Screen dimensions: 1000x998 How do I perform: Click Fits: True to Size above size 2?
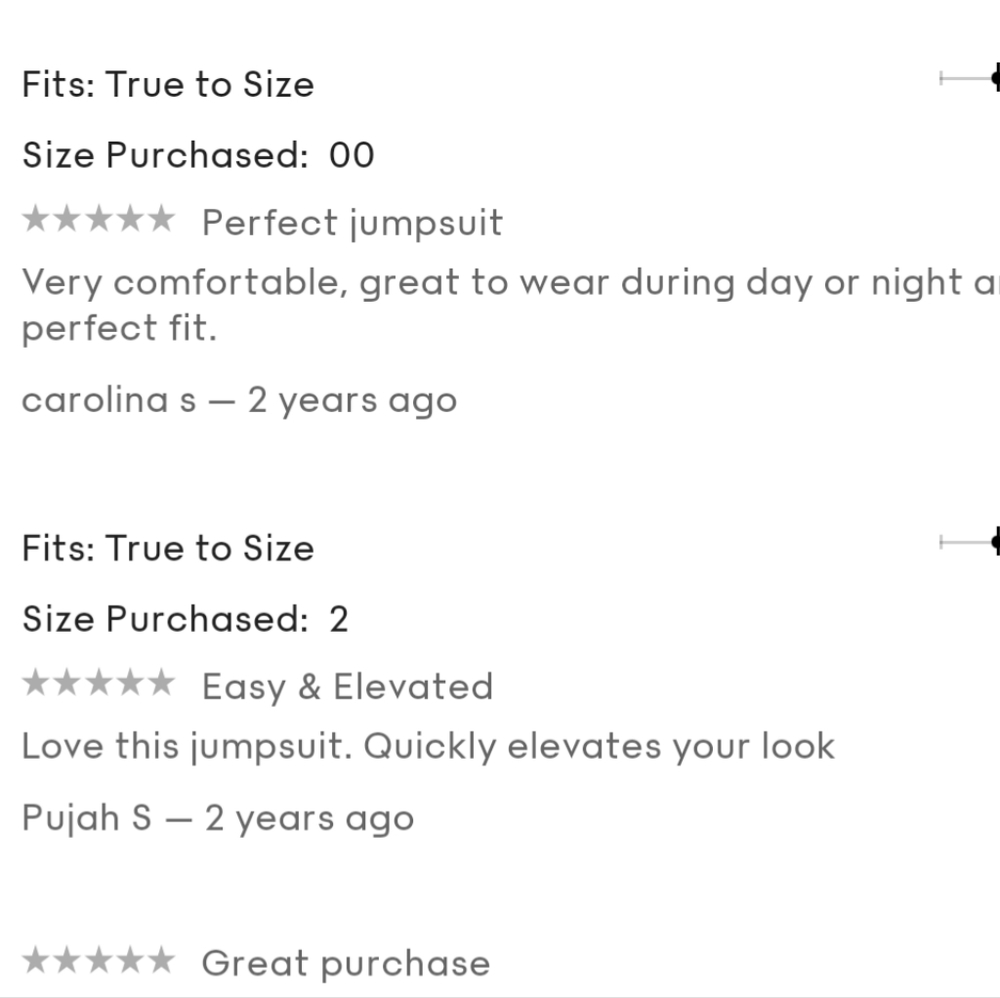pyautogui.click(x=168, y=548)
